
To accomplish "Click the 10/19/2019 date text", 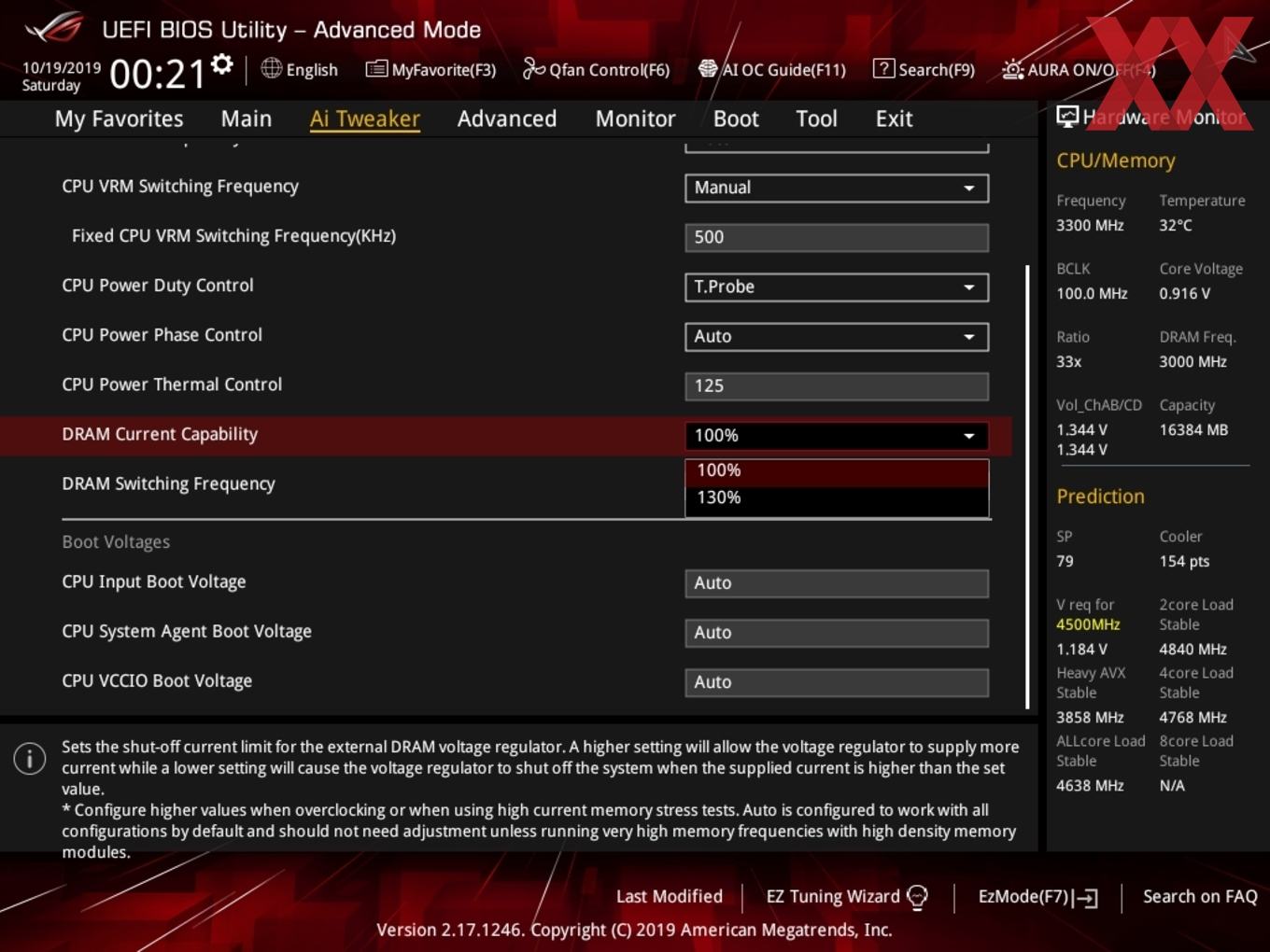I will [x=62, y=68].
